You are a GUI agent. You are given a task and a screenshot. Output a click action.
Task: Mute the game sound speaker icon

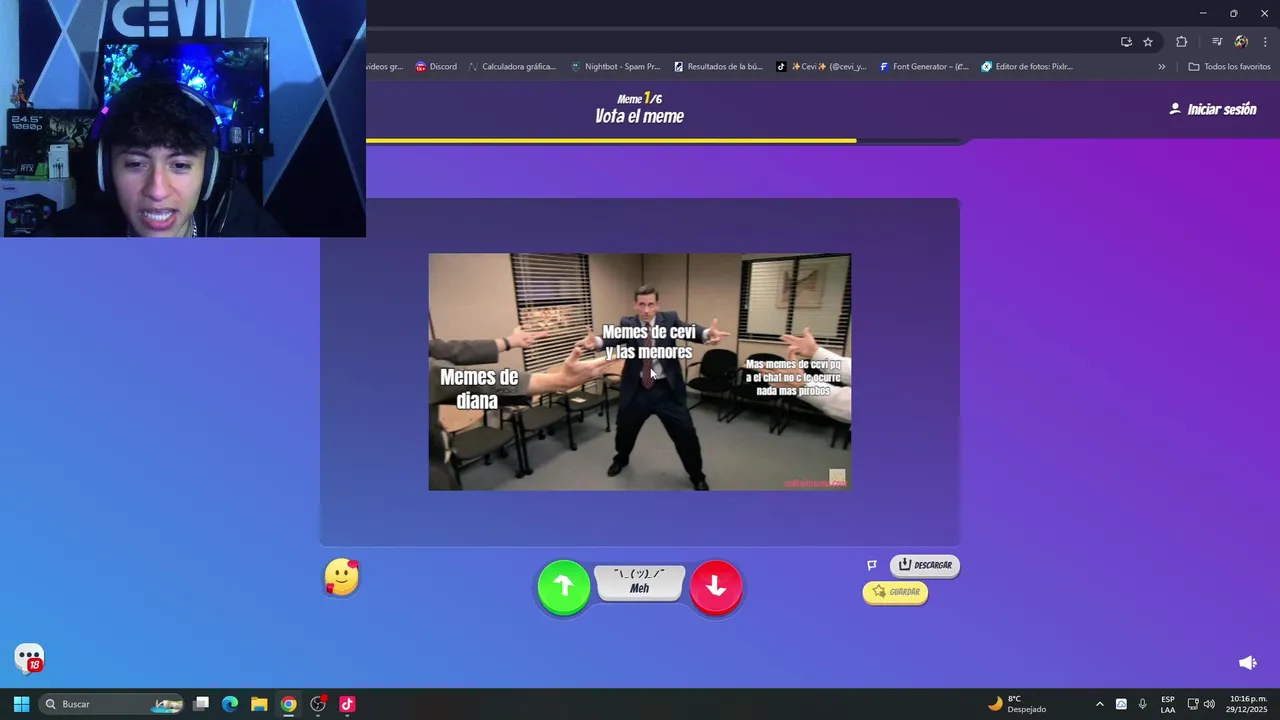pos(1248,663)
